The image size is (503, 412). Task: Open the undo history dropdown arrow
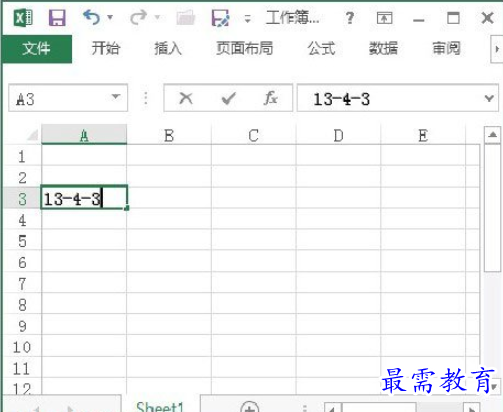[x=110, y=17]
